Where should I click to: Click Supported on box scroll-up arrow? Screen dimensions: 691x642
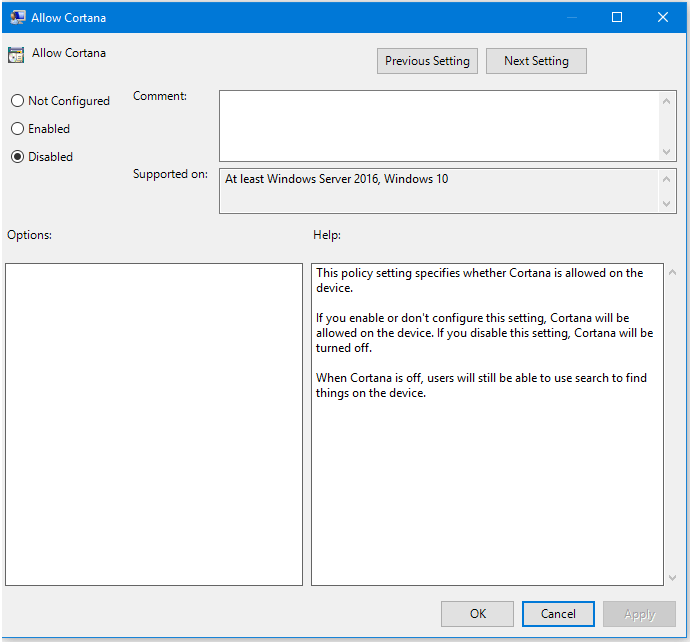667,179
